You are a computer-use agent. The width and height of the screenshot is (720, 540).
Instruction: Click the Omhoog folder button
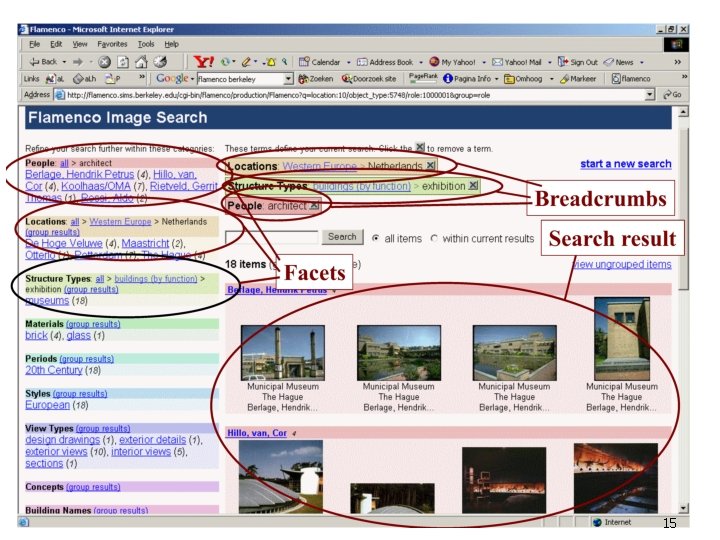click(x=523, y=79)
